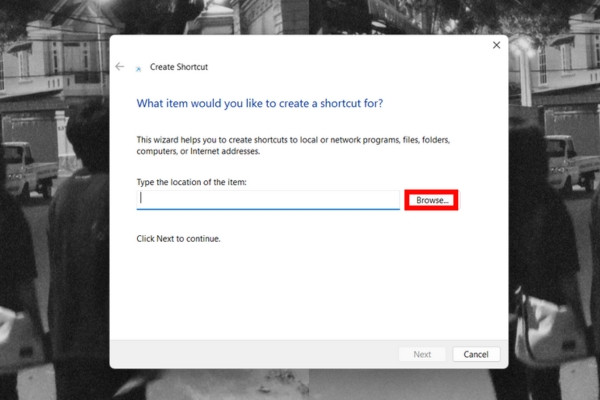Click the Next button
The image size is (600, 400).
coord(422,354)
